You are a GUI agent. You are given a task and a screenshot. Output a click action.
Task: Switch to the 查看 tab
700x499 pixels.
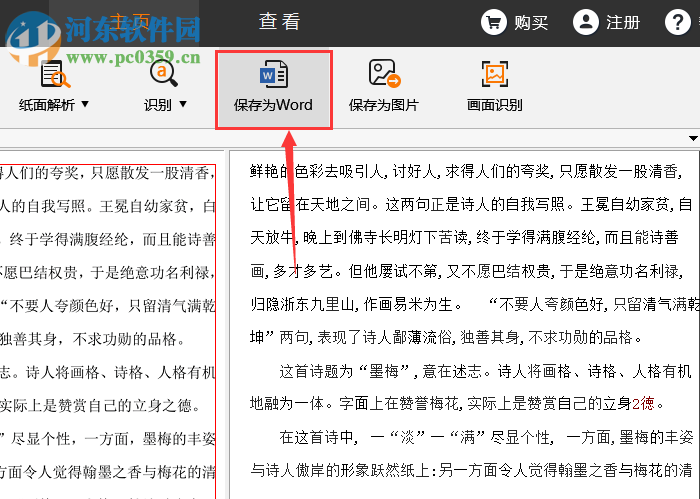pyautogui.click(x=279, y=21)
